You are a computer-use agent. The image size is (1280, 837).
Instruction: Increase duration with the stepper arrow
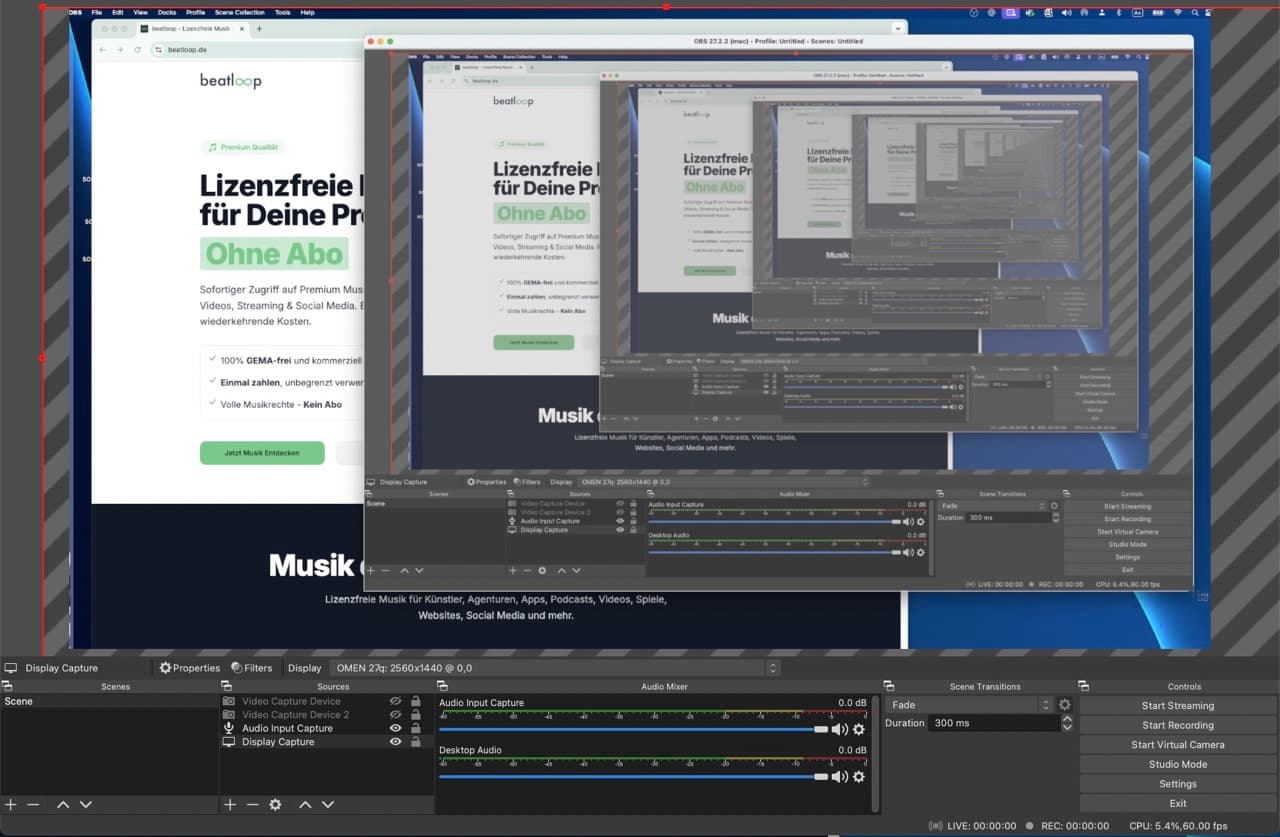[1067, 719]
